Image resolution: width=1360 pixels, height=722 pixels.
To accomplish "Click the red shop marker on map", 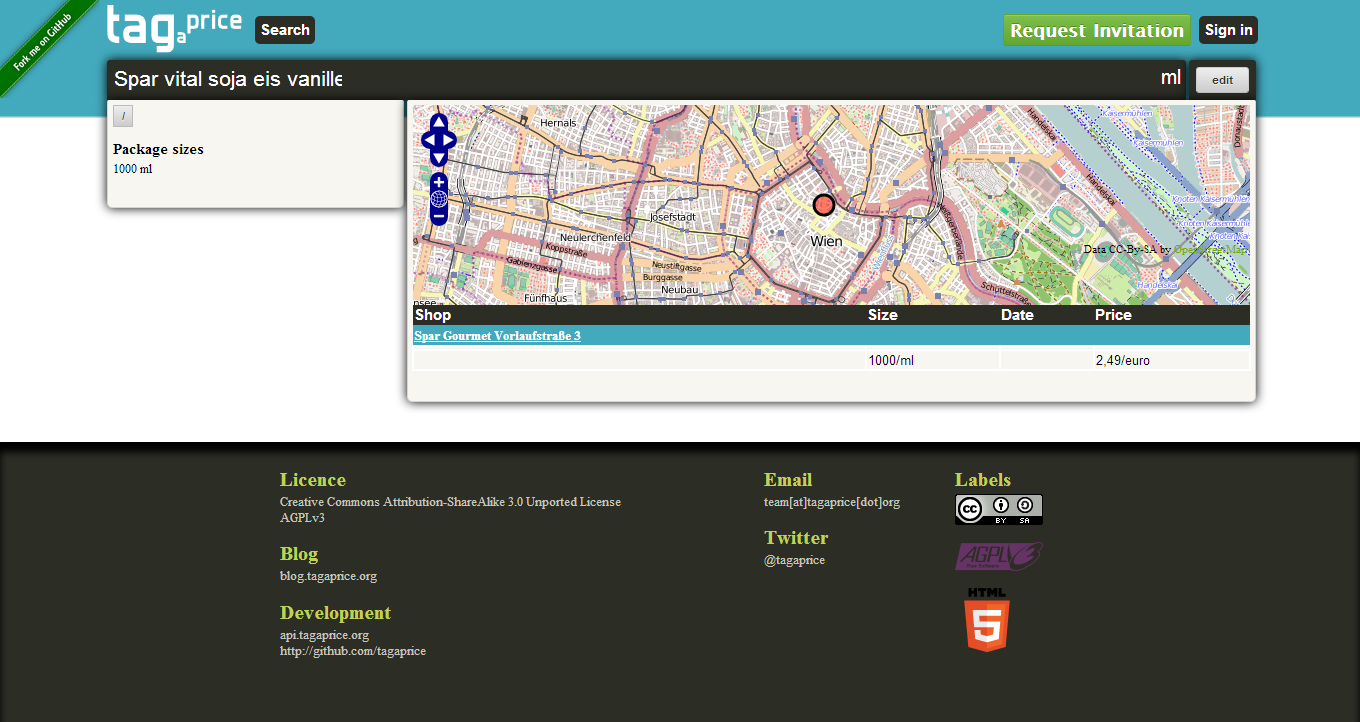I will (x=824, y=205).
